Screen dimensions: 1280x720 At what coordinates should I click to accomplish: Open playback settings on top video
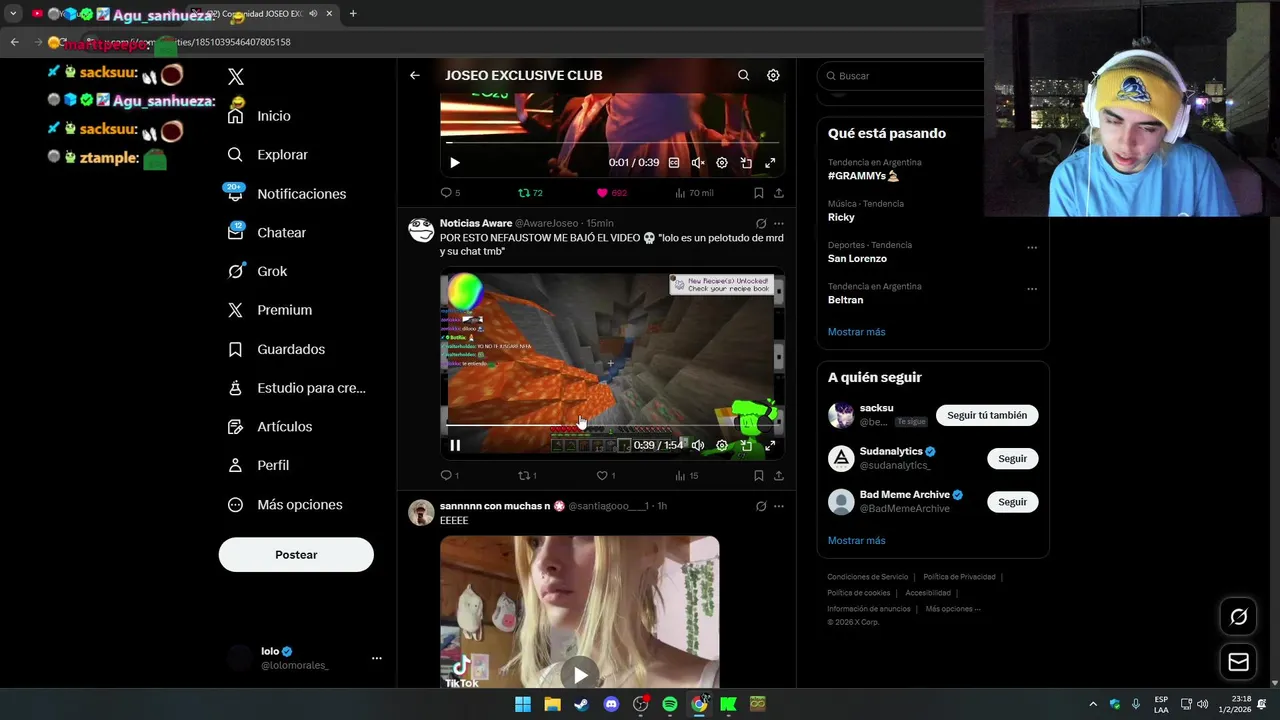click(722, 163)
